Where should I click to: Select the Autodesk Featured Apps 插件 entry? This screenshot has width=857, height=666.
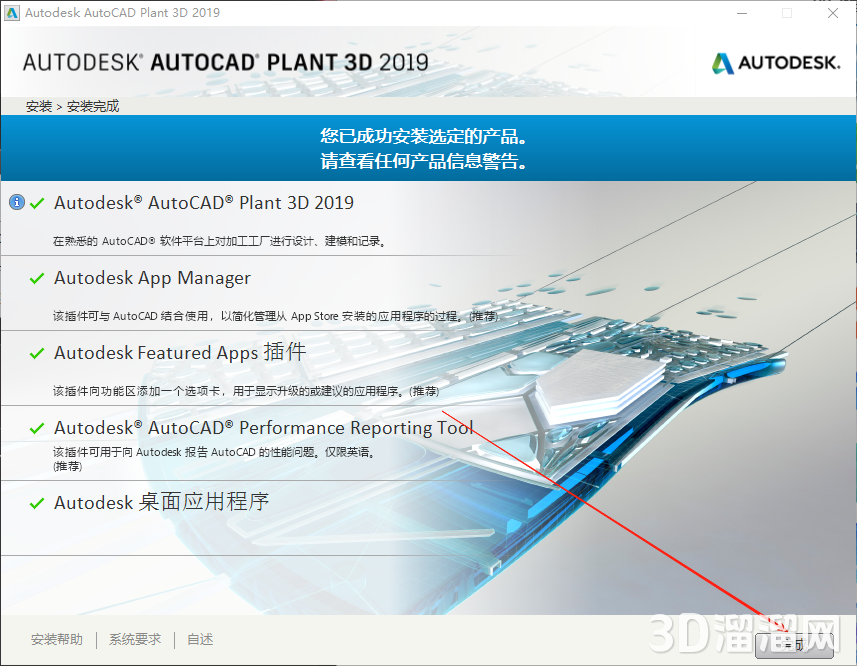click(180, 352)
